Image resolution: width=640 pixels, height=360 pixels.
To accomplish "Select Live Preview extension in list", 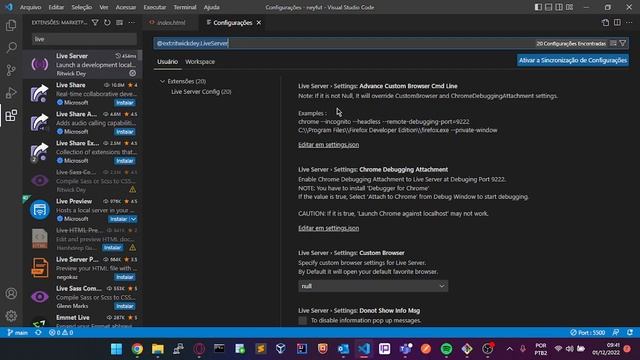I will (x=82, y=210).
